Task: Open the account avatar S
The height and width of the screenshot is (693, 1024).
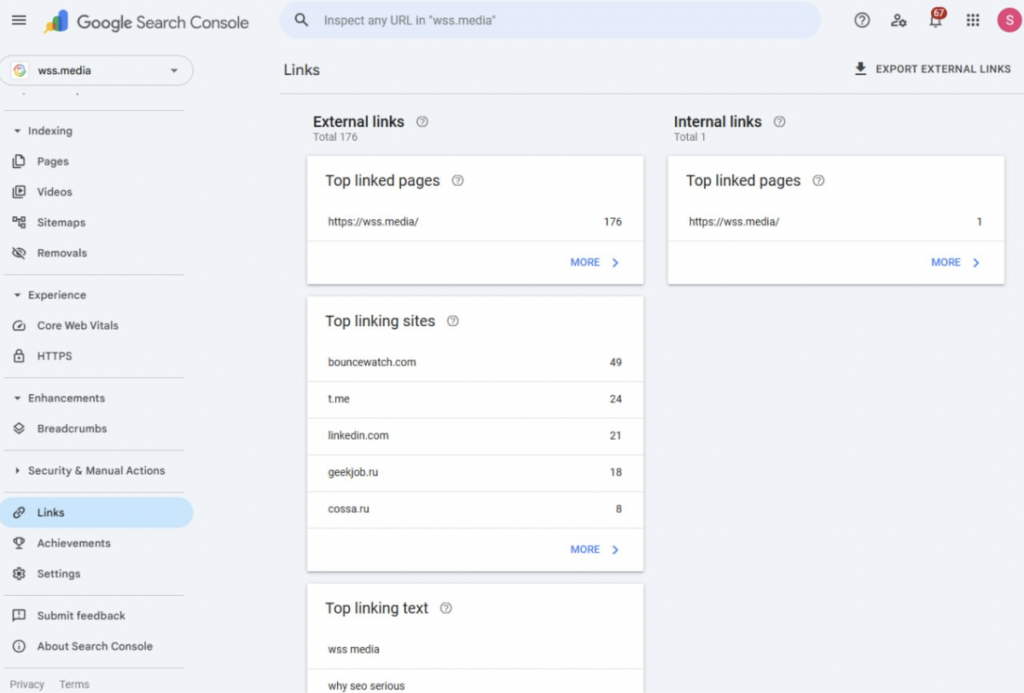Action: 1009,20
